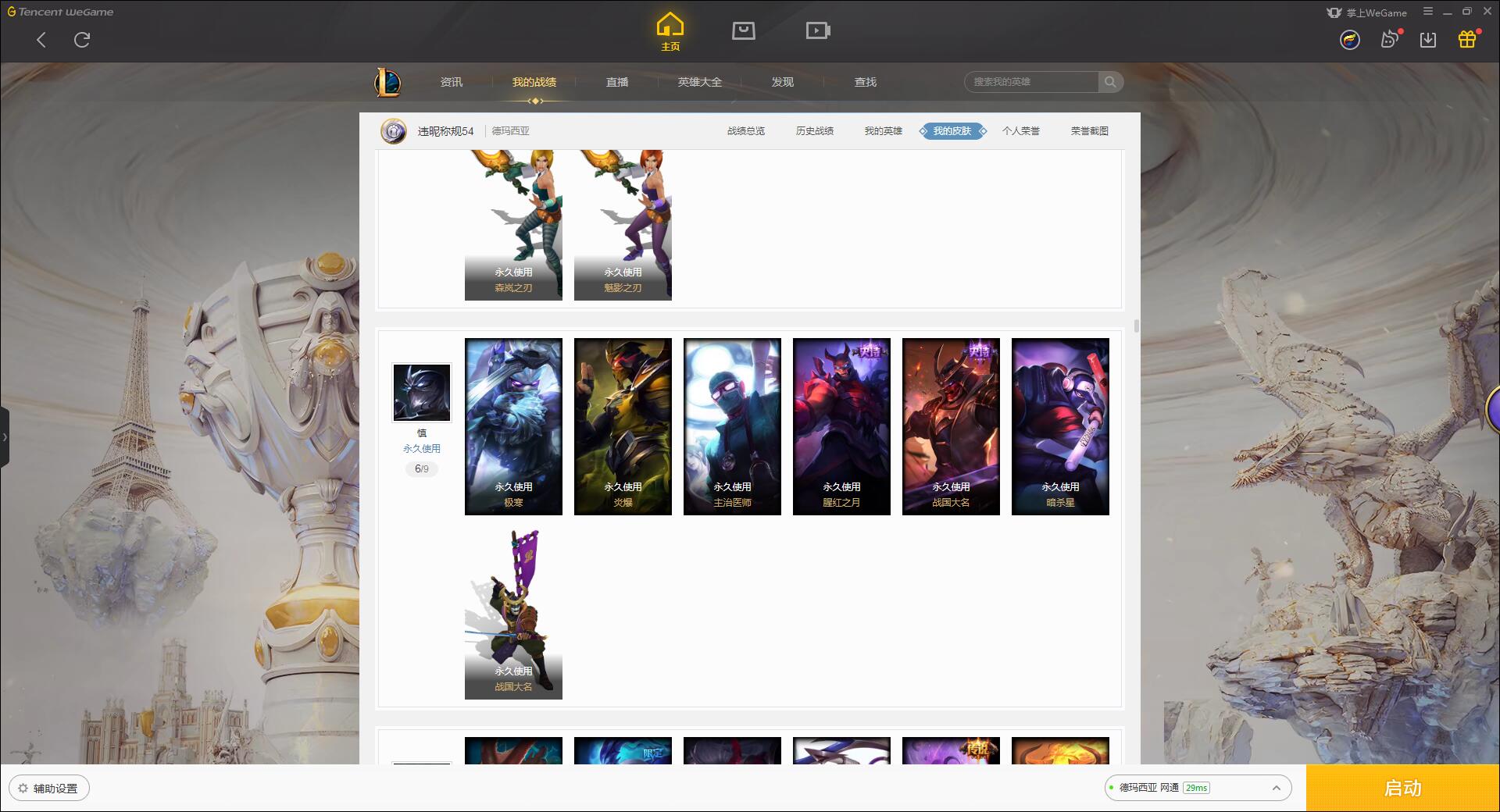Image resolution: width=1500 pixels, height=812 pixels.
Task: Focus the 搜索我的英雄 search field
Action: click(x=1031, y=82)
